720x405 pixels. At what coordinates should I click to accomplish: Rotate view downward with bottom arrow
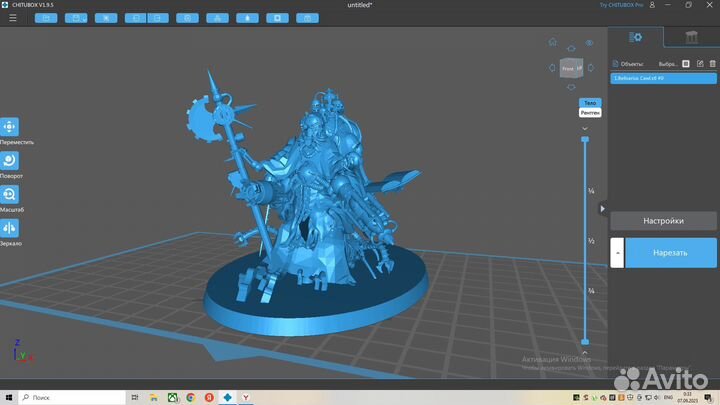click(571, 87)
